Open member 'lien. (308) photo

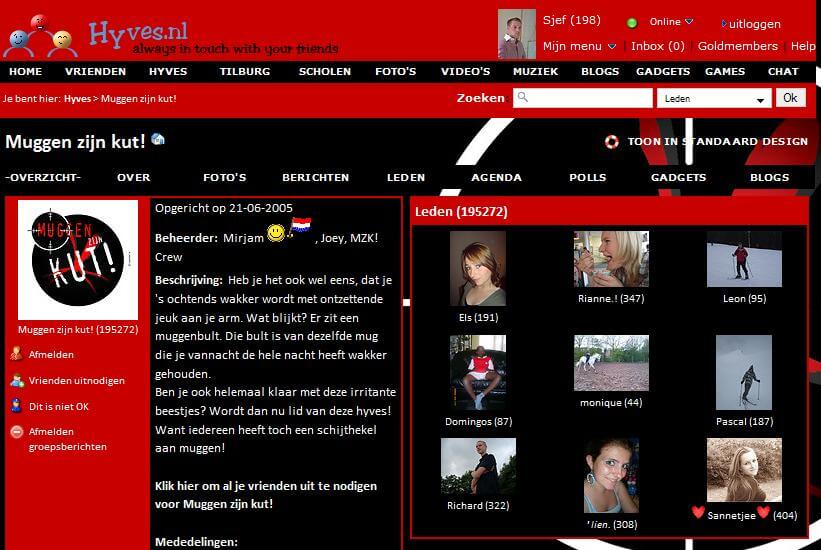[611, 475]
